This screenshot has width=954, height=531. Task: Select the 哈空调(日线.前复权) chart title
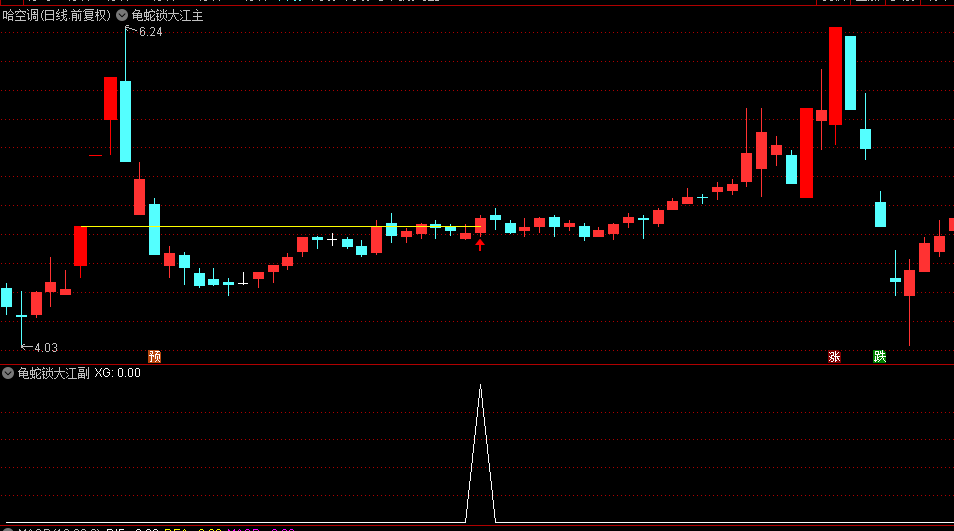[57, 15]
